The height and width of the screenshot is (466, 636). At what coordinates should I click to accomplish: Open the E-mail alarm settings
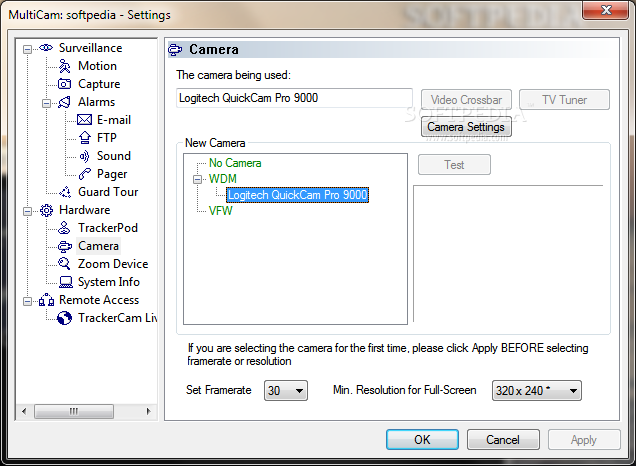pyautogui.click(x=114, y=120)
